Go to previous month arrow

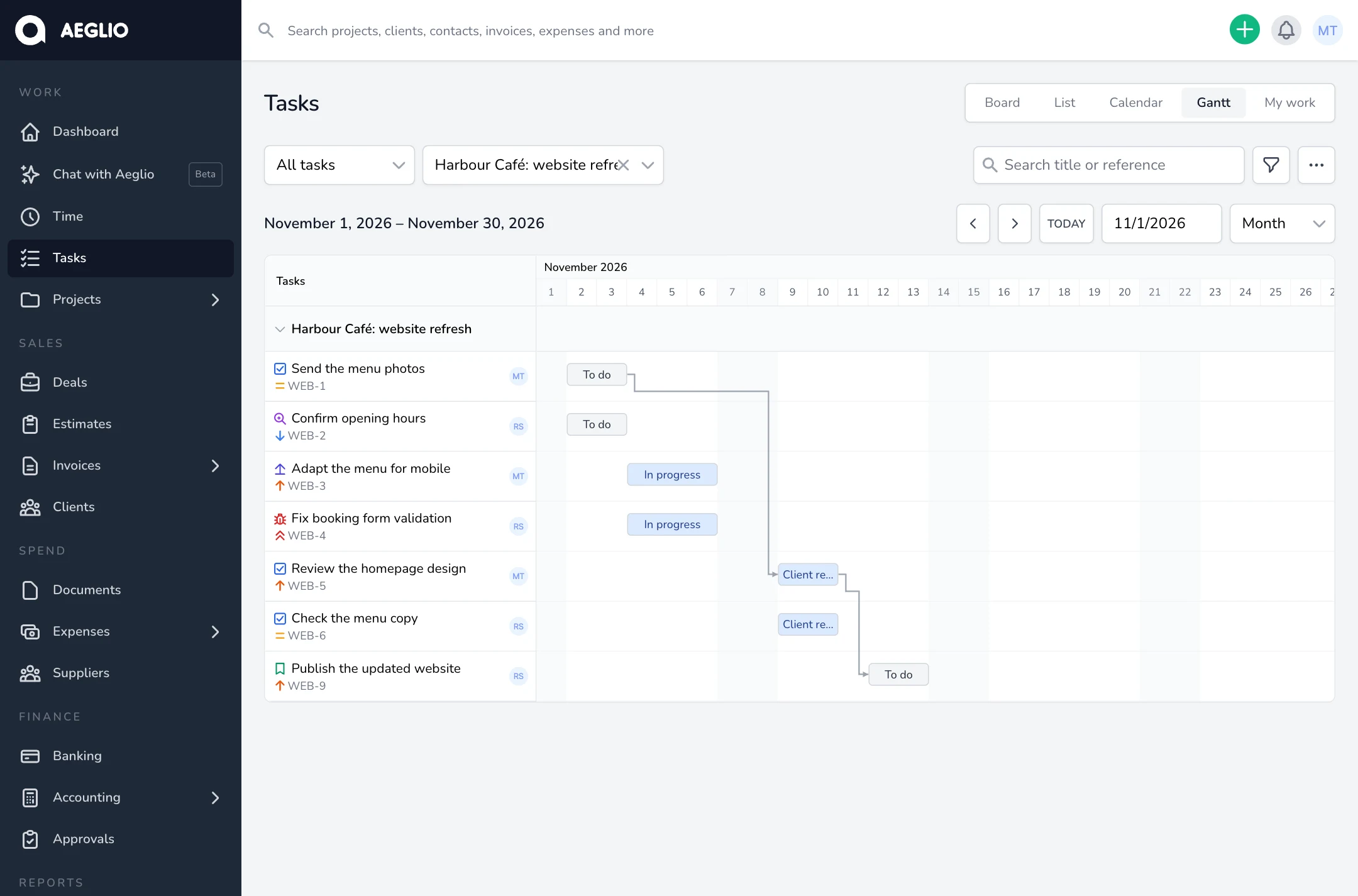pyautogui.click(x=973, y=223)
